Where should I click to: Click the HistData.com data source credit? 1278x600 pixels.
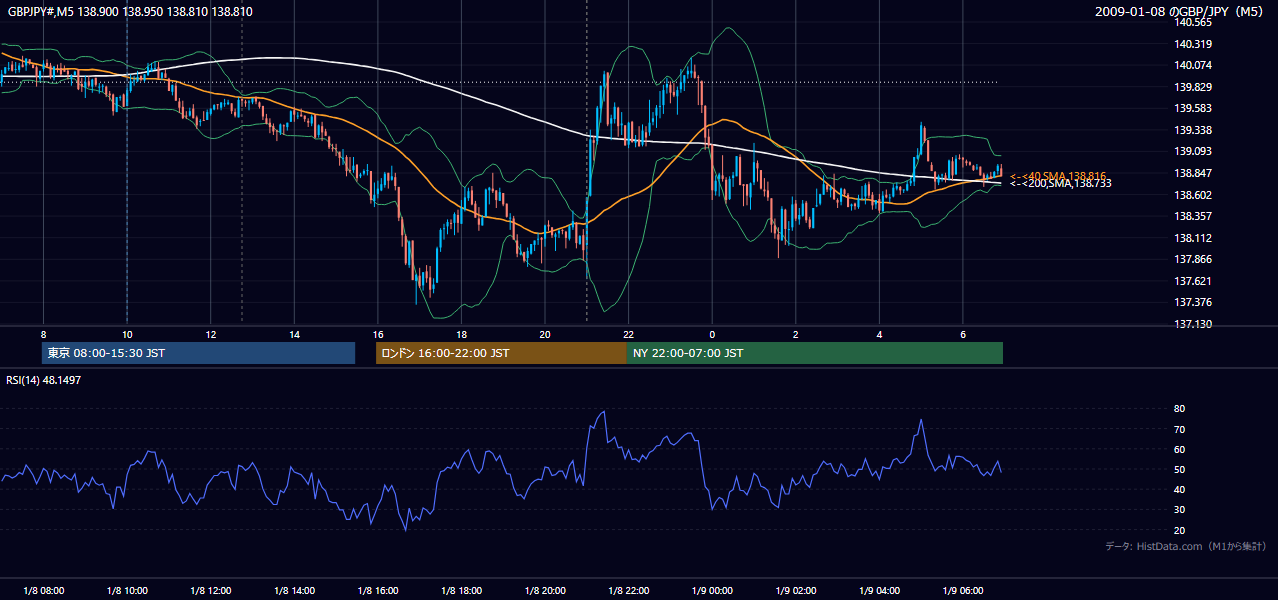point(1186,546)
